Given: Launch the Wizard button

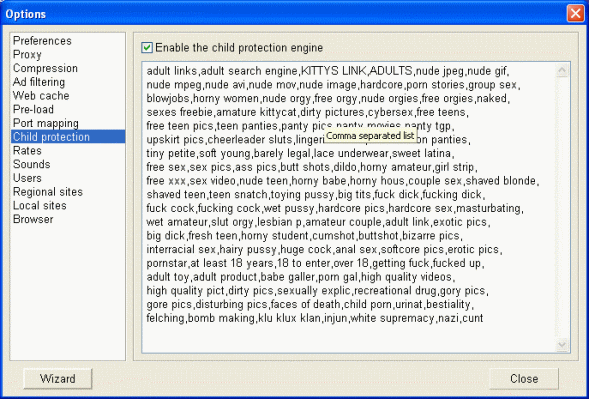Looking at the screenshot, I should point(58,379).
